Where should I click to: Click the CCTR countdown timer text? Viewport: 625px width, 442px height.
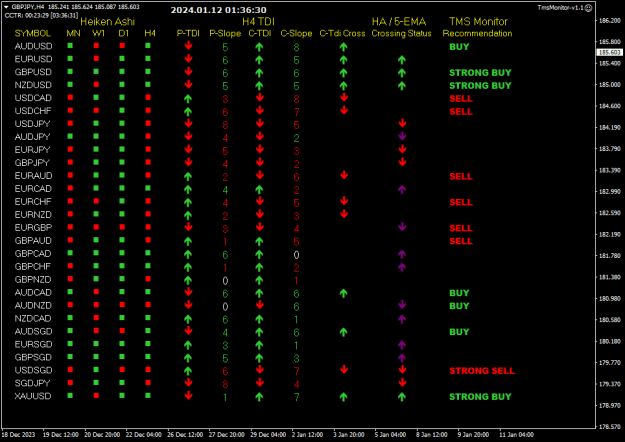click(x=41, y=16)
